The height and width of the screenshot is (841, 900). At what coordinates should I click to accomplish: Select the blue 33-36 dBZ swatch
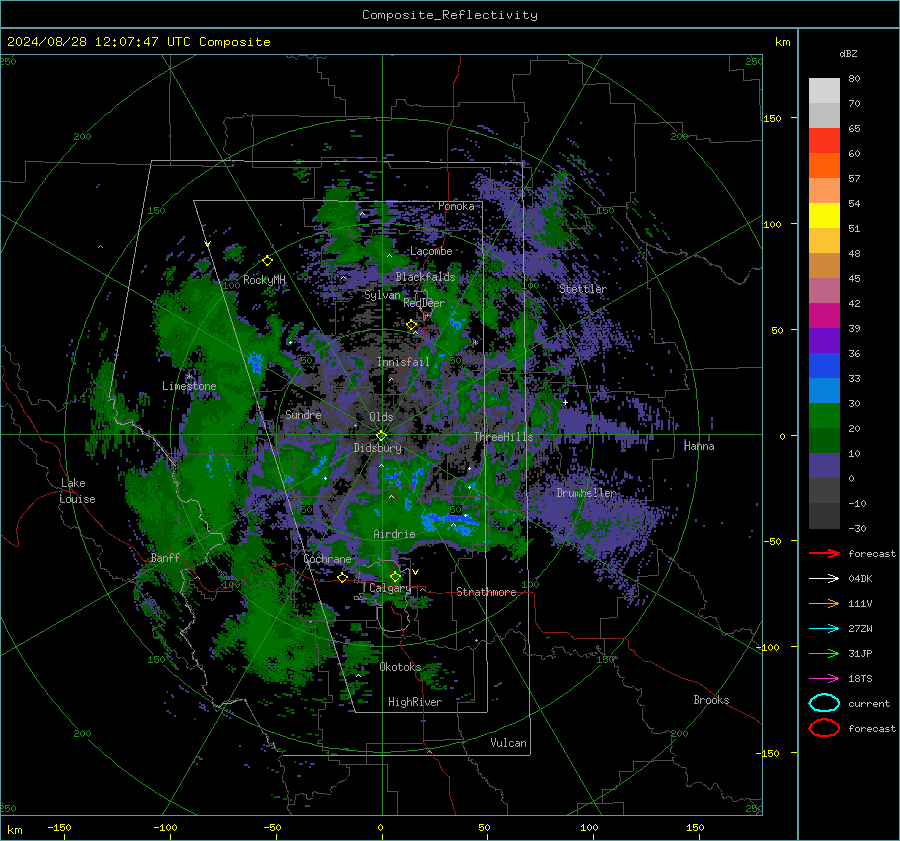pos(824,366)
